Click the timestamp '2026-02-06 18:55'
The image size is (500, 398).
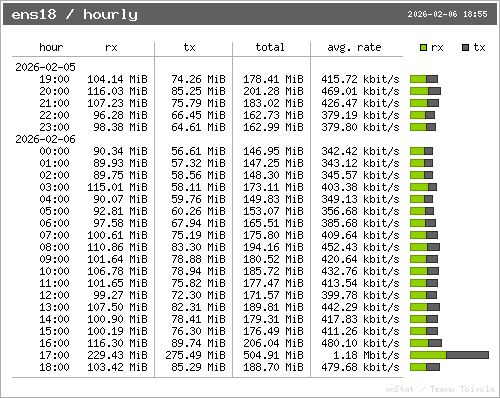pyautogui.click(x=447, y=14)
